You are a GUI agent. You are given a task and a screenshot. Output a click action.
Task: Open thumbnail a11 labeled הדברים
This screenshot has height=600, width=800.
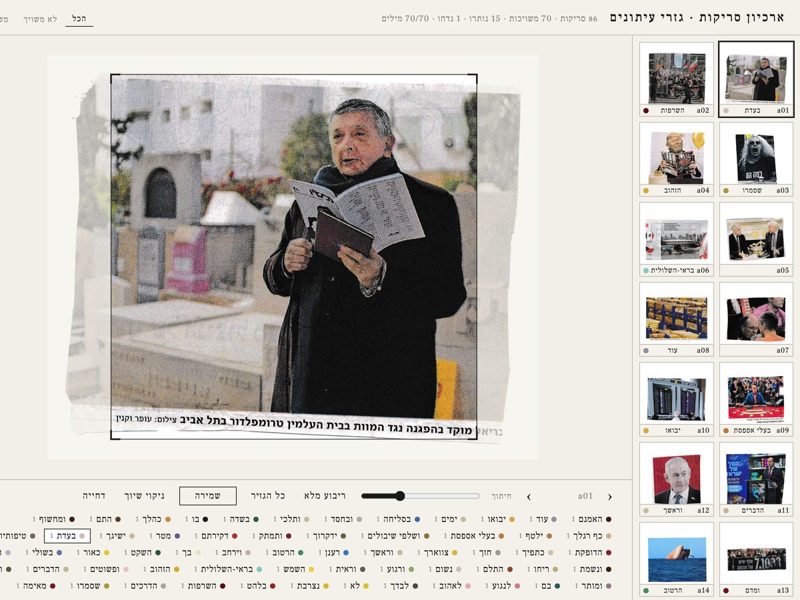tap(756, 480)
